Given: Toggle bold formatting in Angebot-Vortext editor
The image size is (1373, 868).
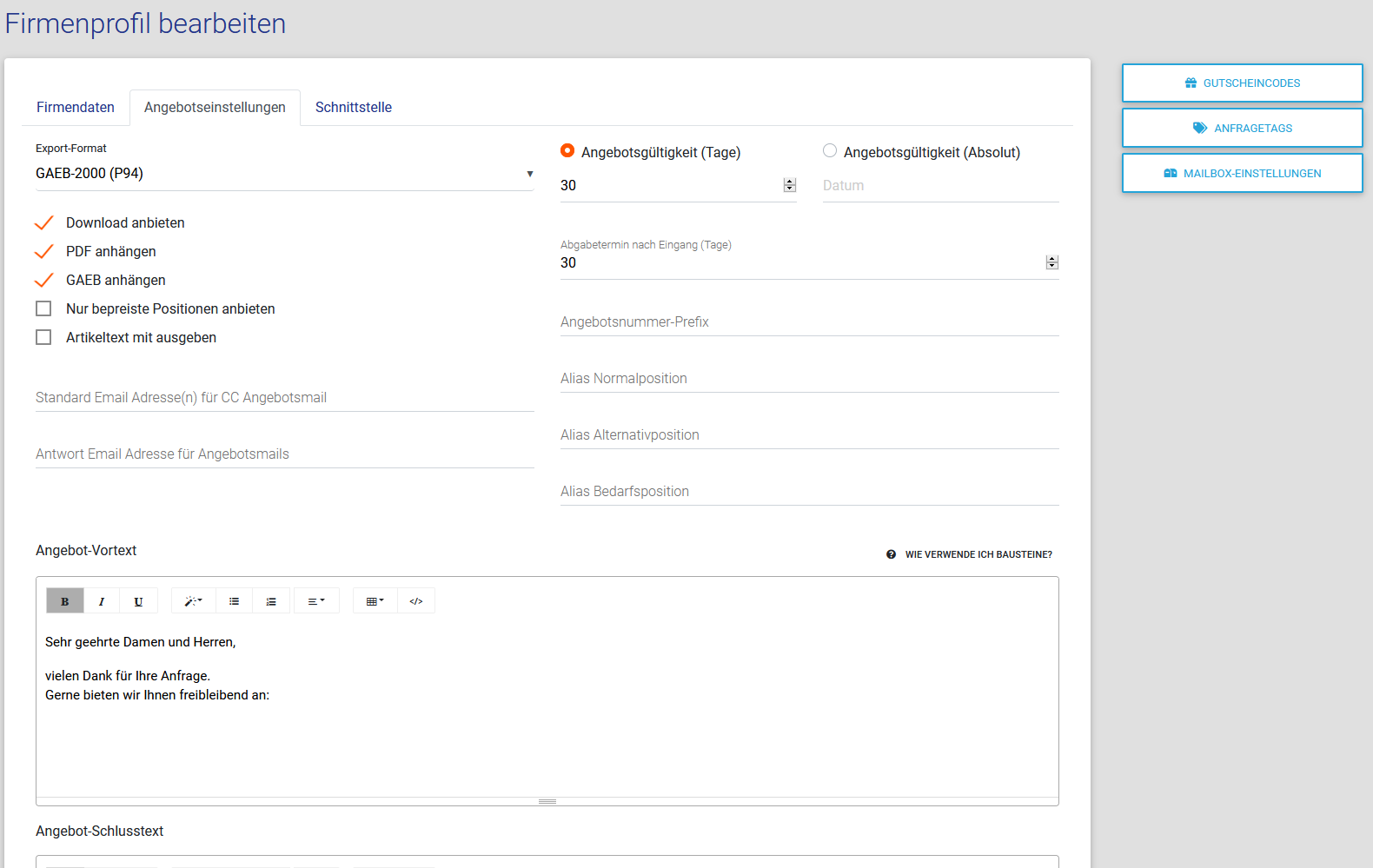Looking at the screenshot, I should (x=65, y=601).
